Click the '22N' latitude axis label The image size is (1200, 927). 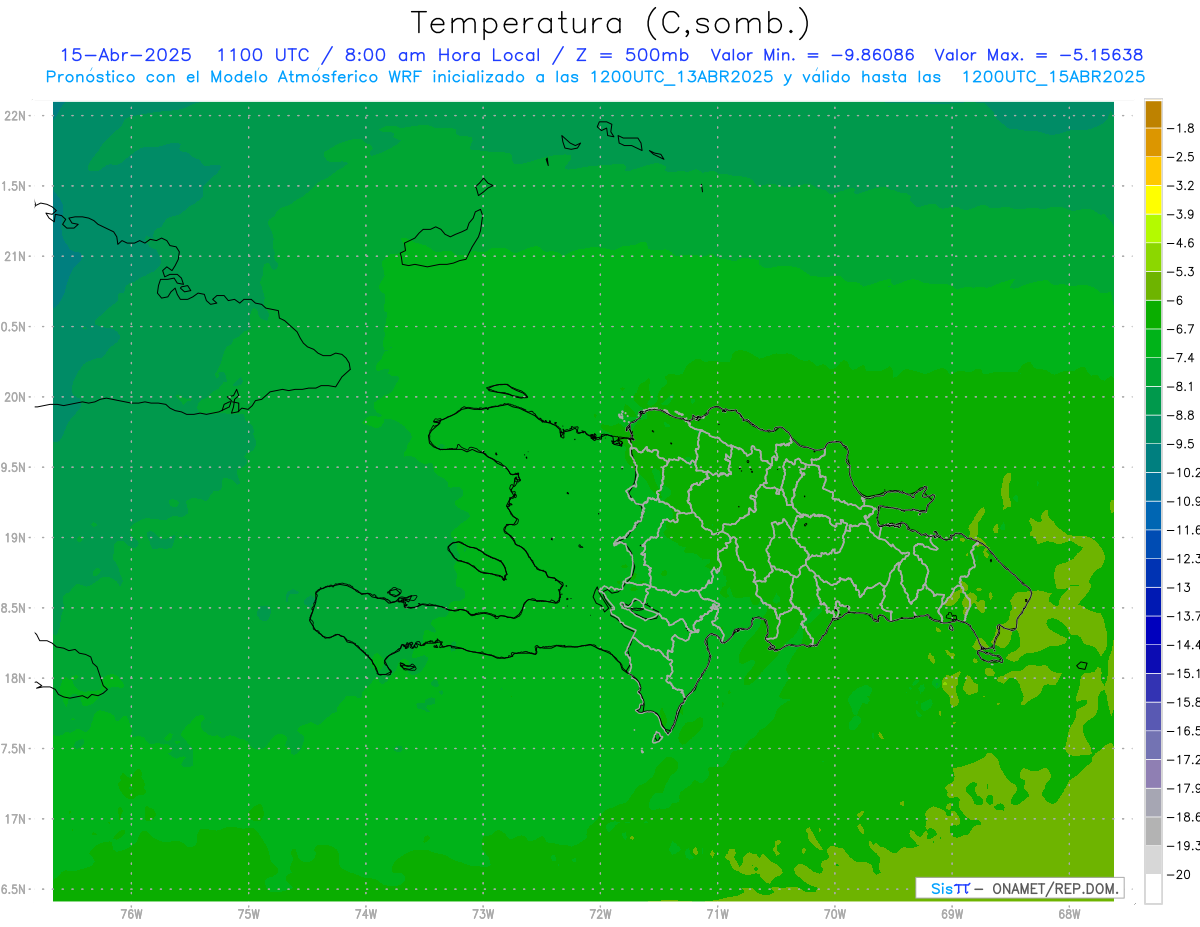(15, 116)
